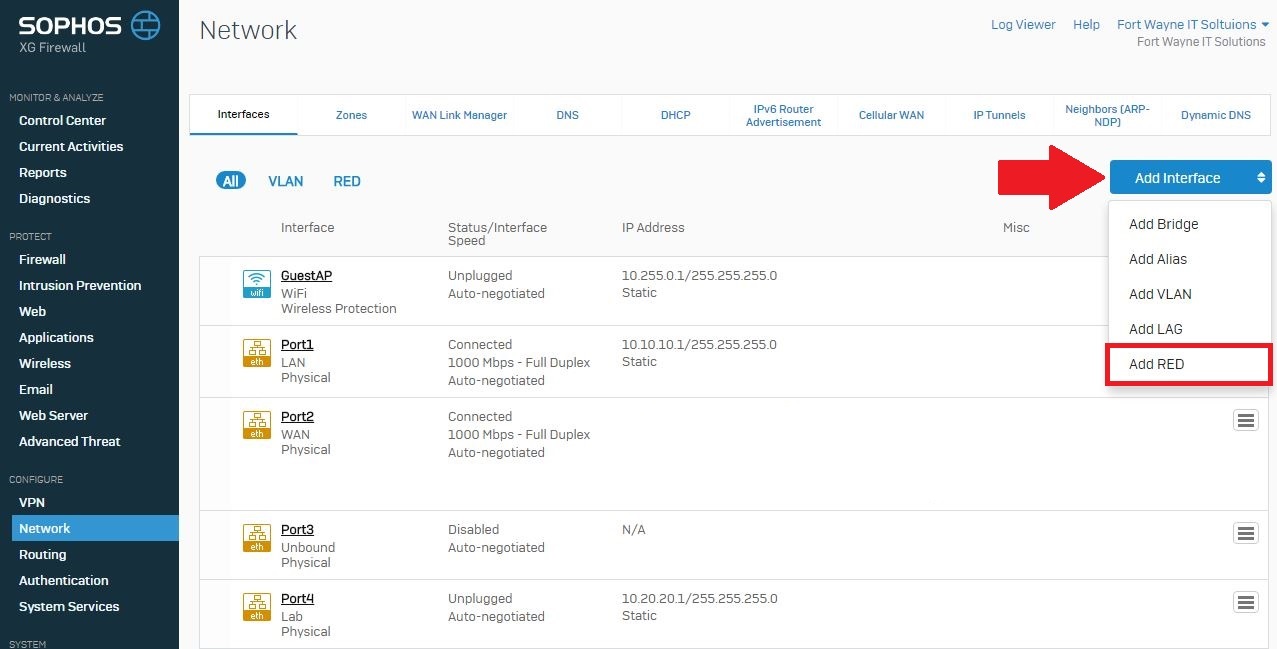Click the Port2 ethernet icon
The image size is (1277, 649).
pyautogui.click(x=257, y=424)
